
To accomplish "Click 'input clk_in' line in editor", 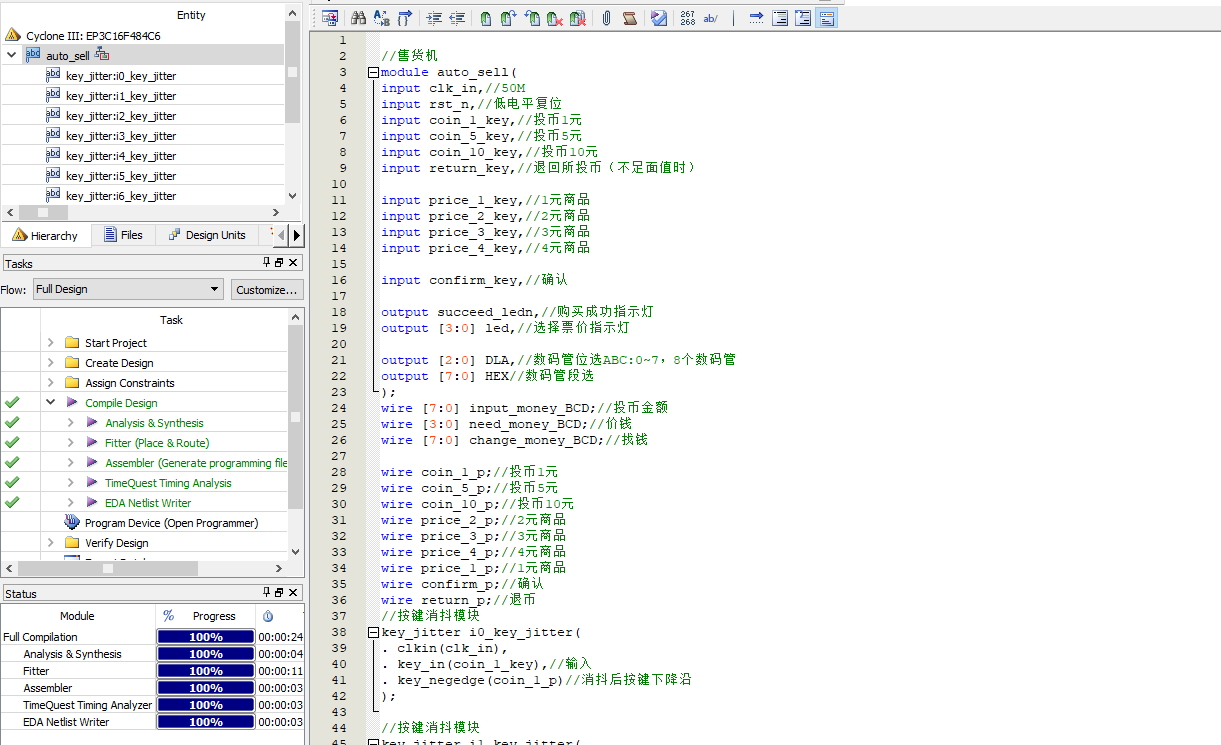I will pyautogui.click(x=453, y=88).
